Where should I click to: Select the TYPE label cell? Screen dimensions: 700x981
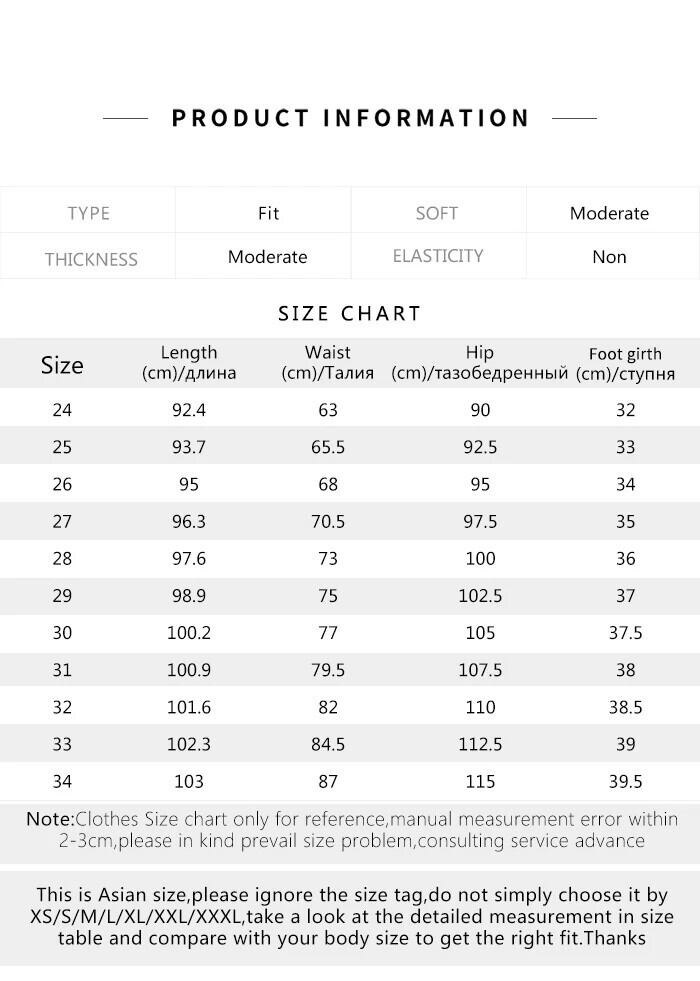click(x=88, y=213)
